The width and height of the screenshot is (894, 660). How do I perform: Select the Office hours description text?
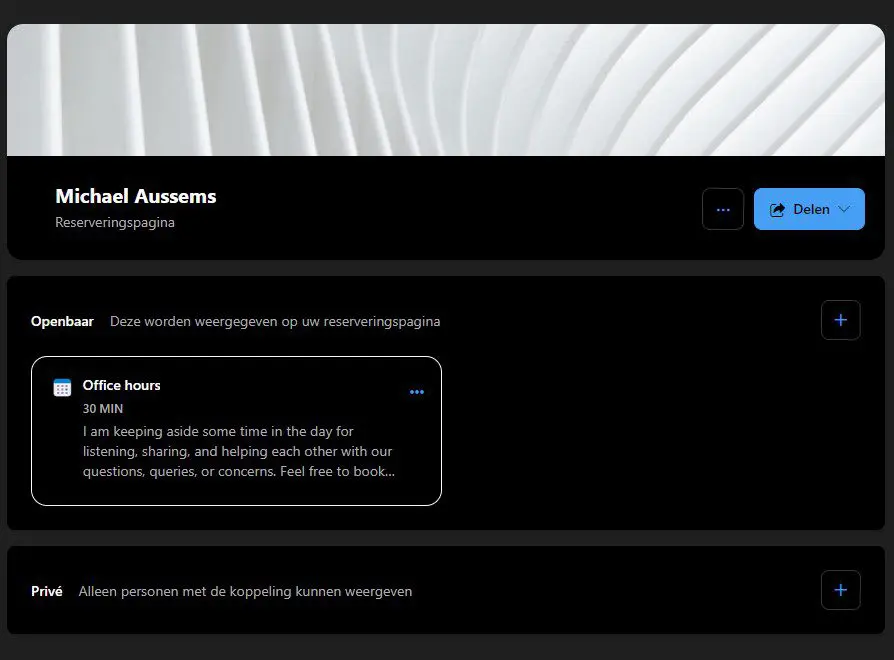coord(238,451)
